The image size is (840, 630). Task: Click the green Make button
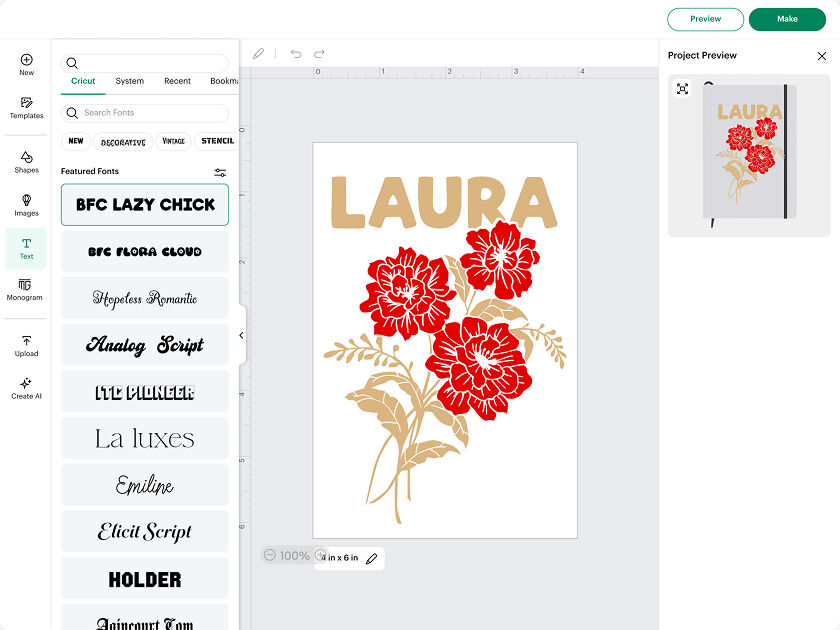click(787, 19)
